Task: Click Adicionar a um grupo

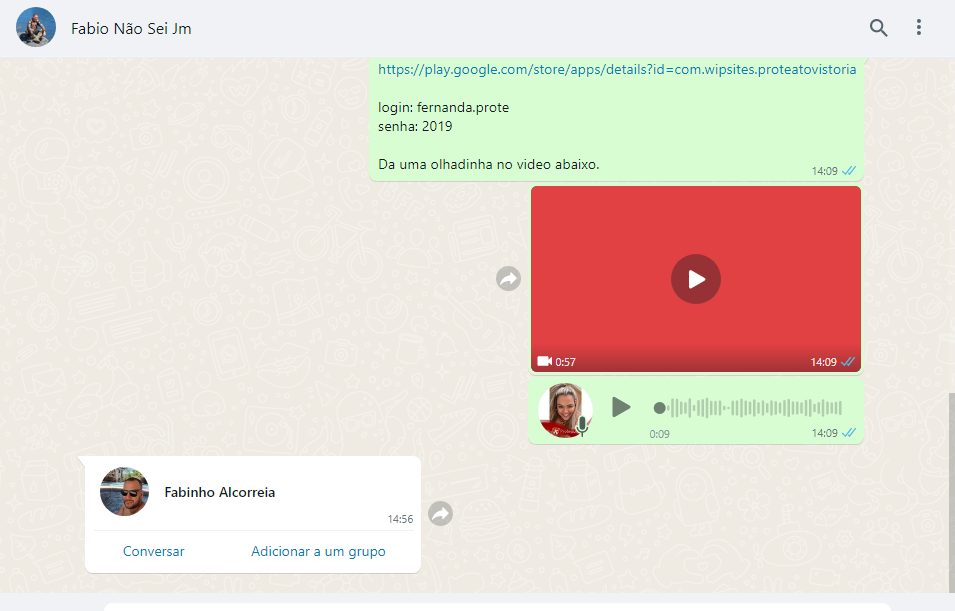Action: 318,551
